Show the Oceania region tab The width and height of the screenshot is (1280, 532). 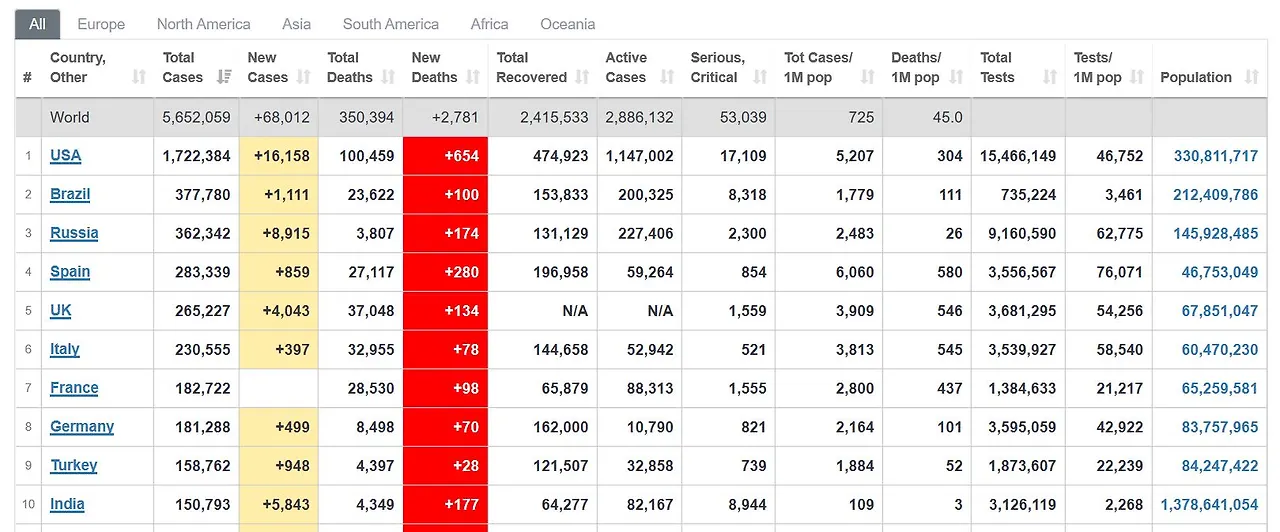click(568, 24)
